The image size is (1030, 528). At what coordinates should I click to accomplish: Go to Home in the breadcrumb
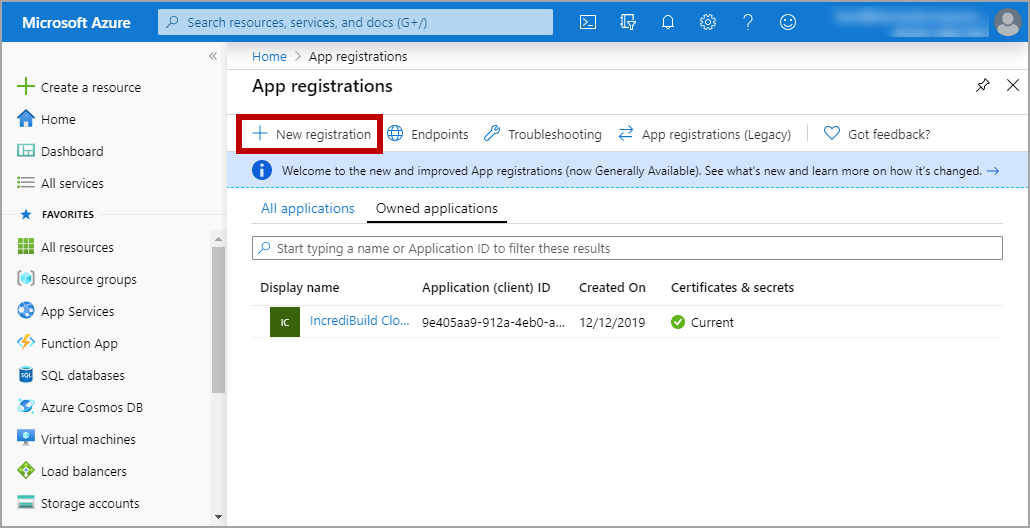269,56
